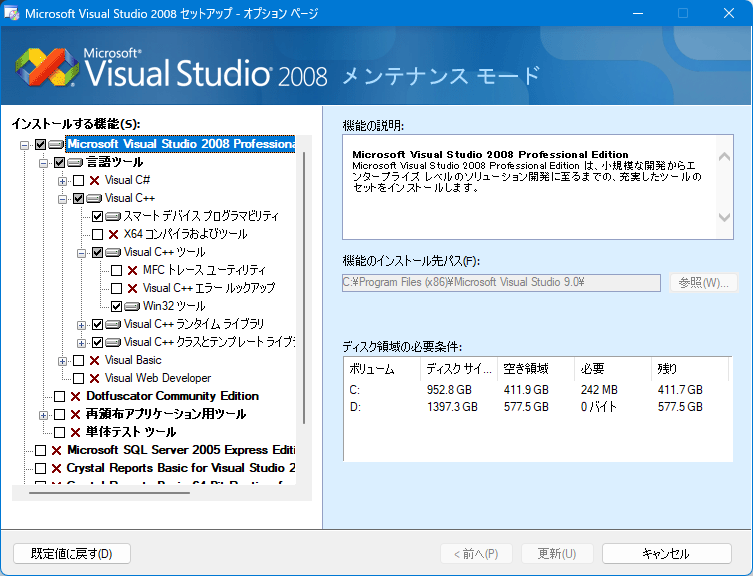
Task: Select the Win32 ツール tree item
Action: tap(174, 306)
